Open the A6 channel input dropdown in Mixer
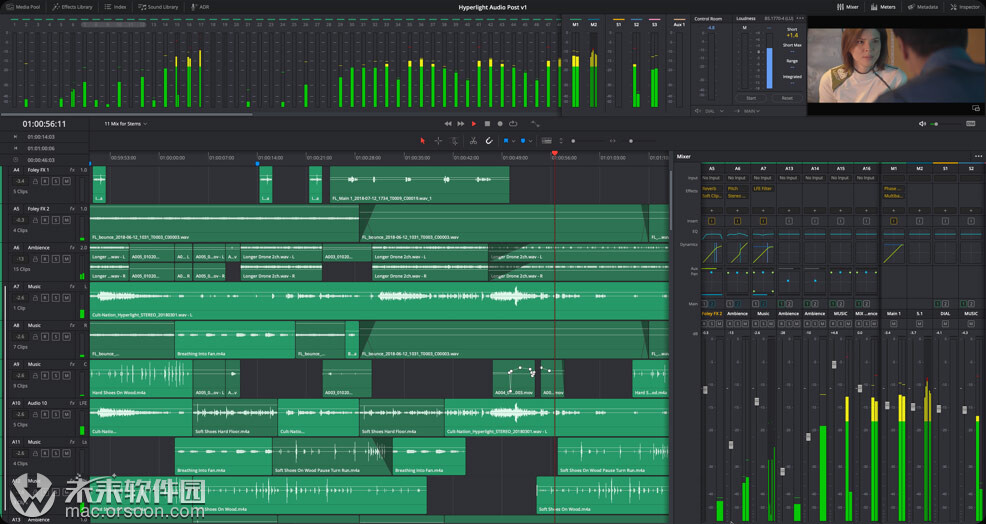This screenshot has width=986, height=524. click(737, 178)
